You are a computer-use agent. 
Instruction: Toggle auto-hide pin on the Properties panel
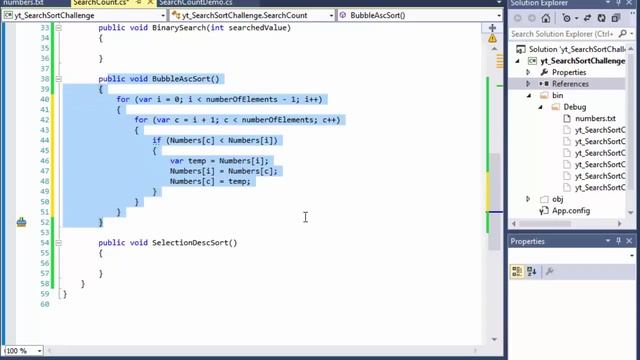coord(618,241)
